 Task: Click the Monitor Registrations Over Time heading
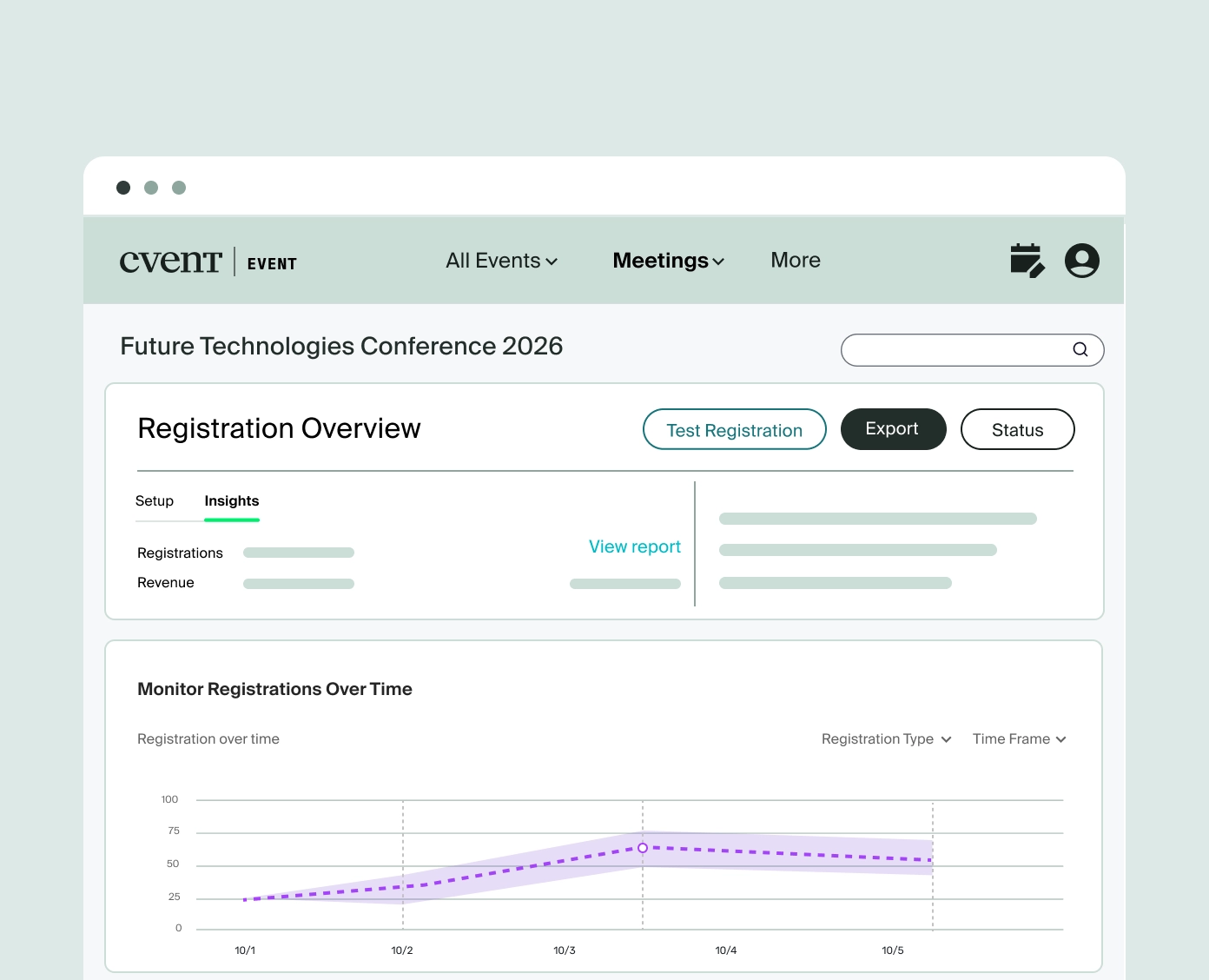pyautogui.click(x=274, y=689)
